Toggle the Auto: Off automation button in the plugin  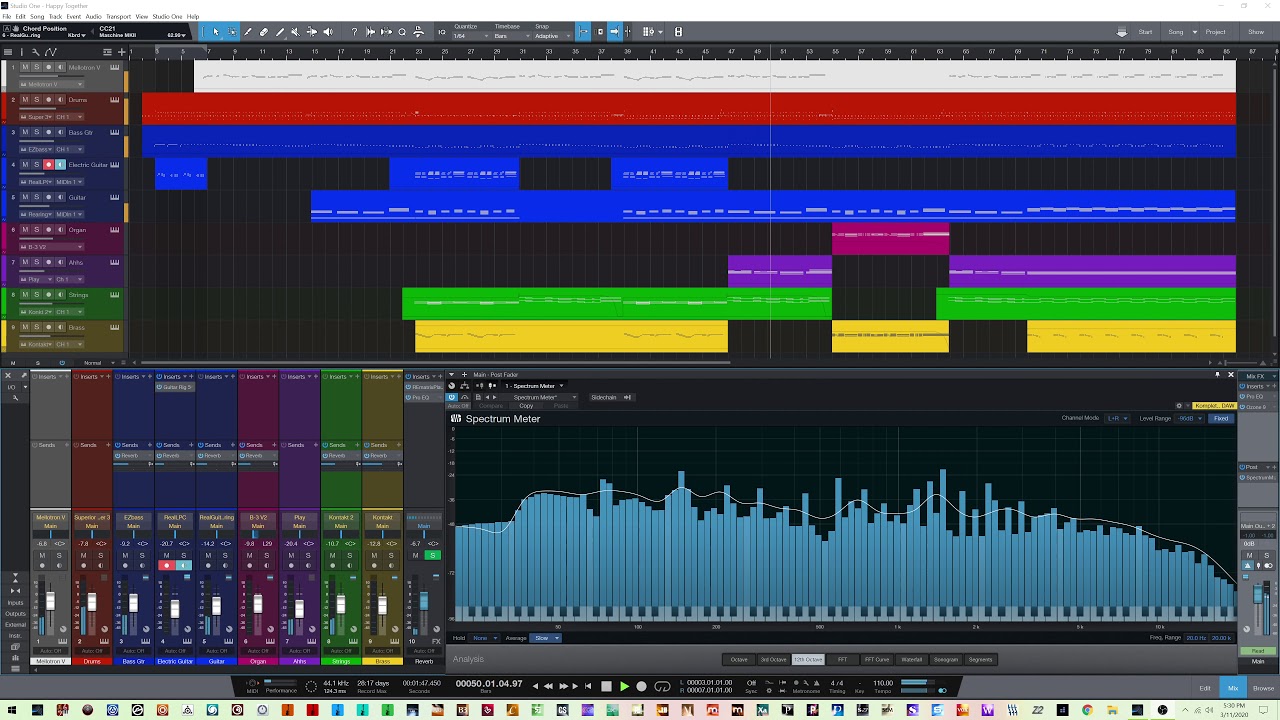tap(458, 406)
